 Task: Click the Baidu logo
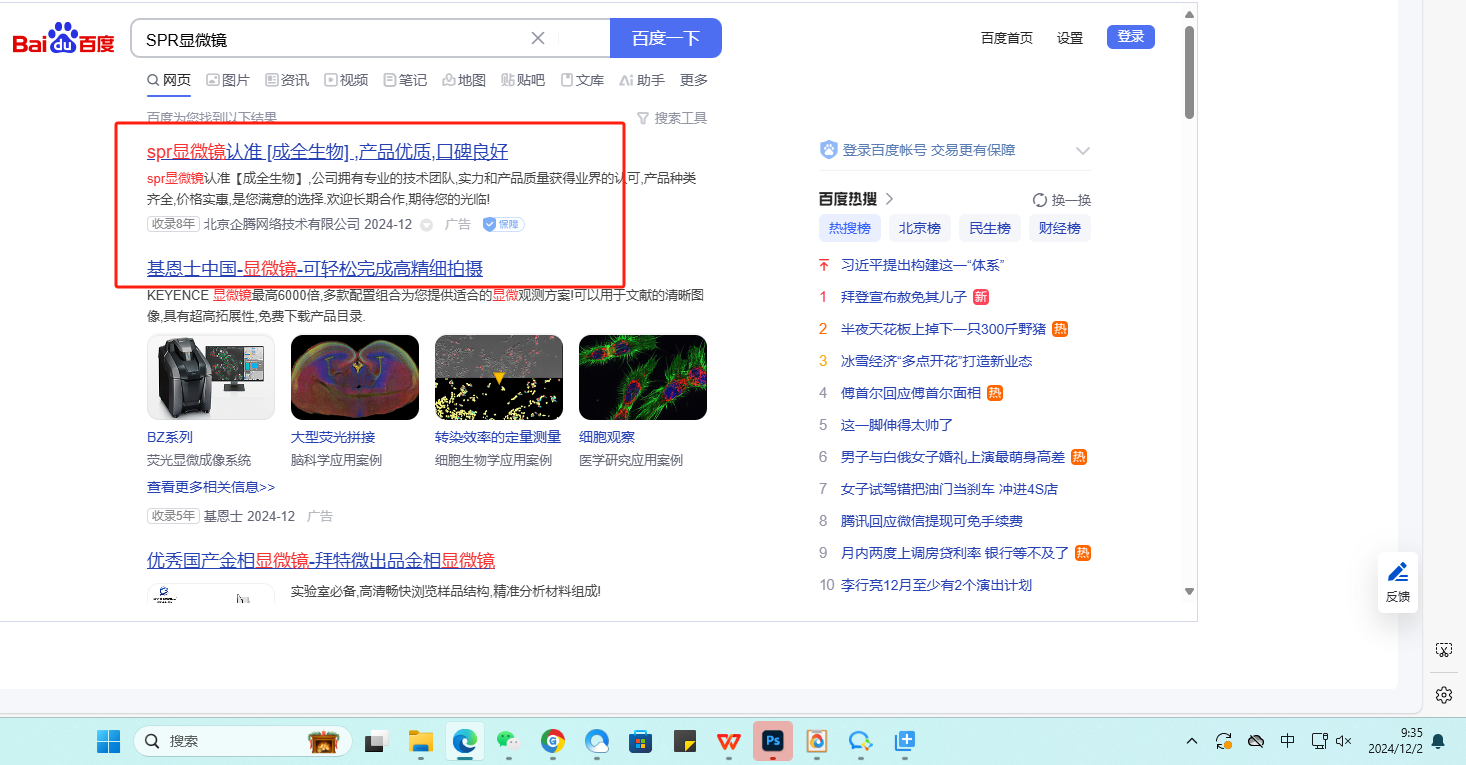[x=63, y=39]
